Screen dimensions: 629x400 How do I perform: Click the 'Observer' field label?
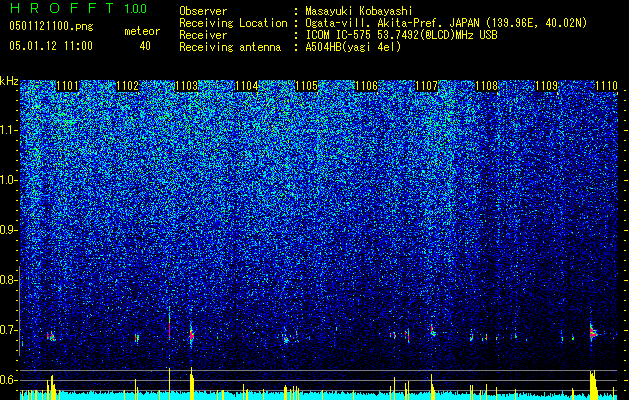coord(203,11)
